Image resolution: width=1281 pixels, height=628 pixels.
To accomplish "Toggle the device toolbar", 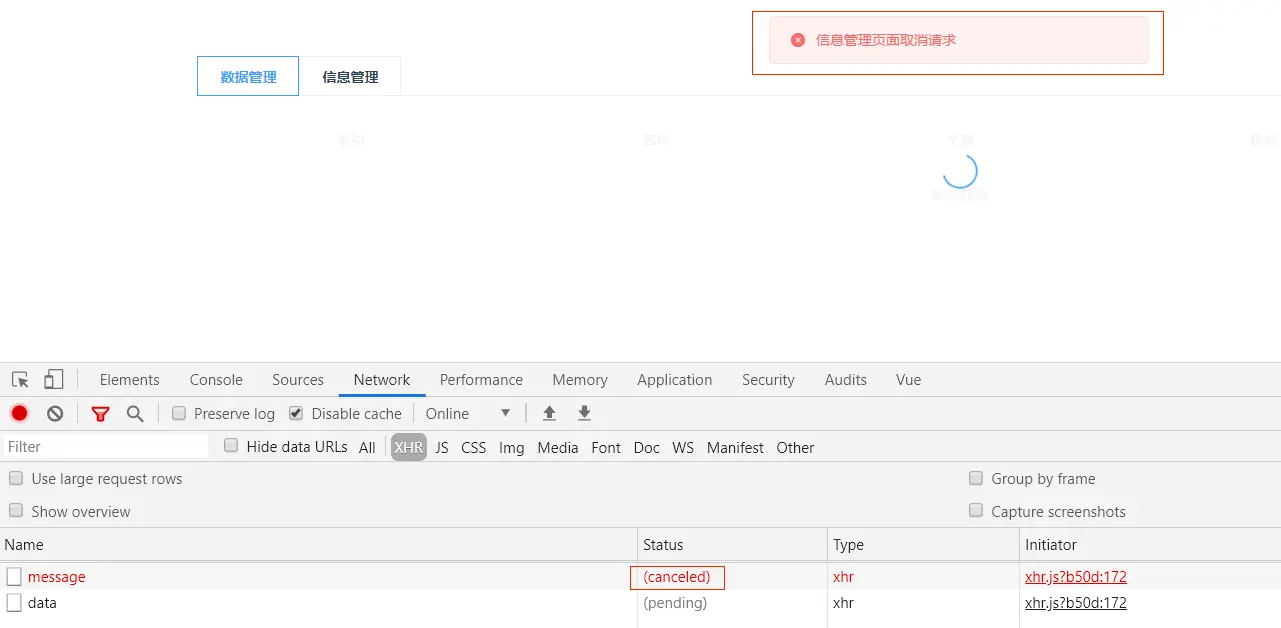I will (x=53, y=379).
